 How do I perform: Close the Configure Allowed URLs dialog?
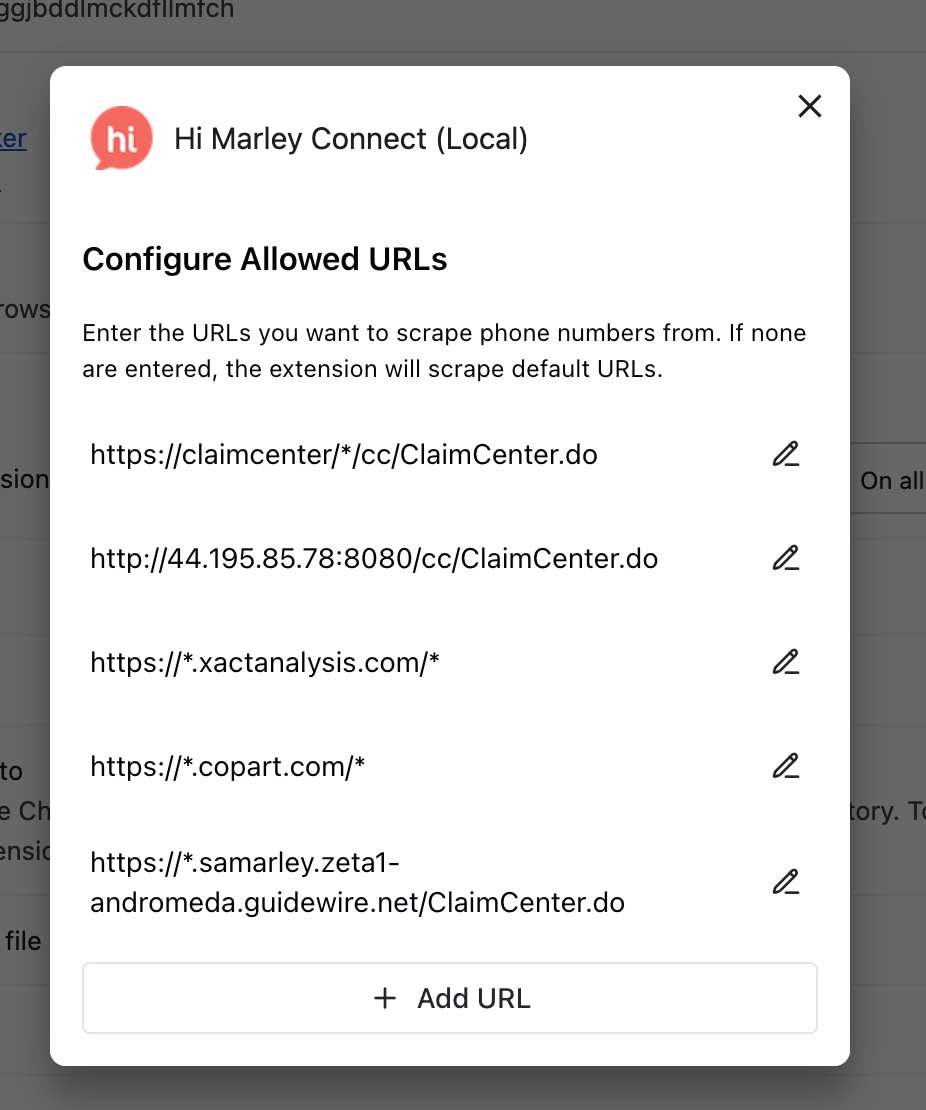(809, 106)
